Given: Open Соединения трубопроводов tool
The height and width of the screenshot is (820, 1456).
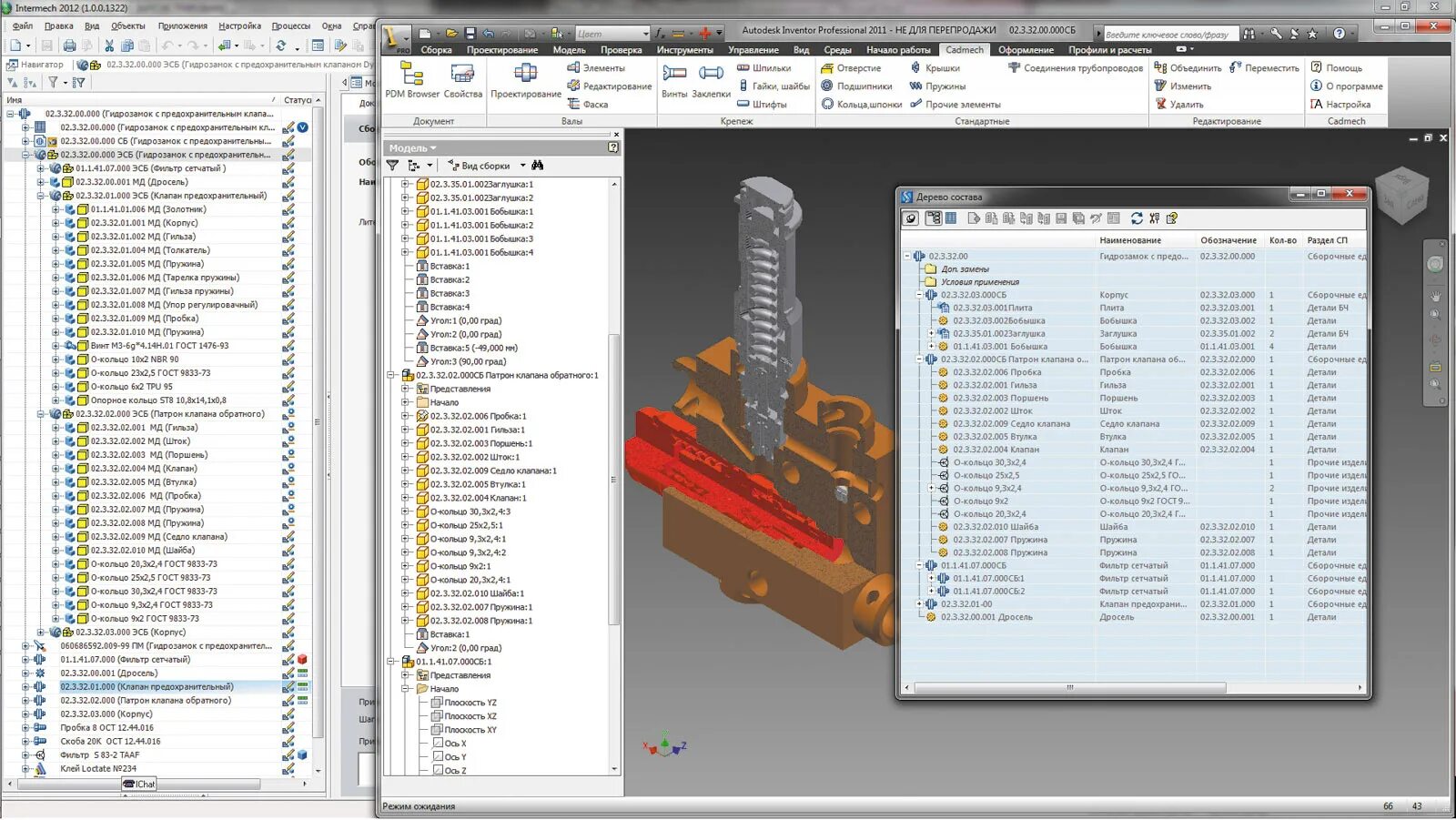Looking at the screenshot, I should click(x=1076, y=67).
